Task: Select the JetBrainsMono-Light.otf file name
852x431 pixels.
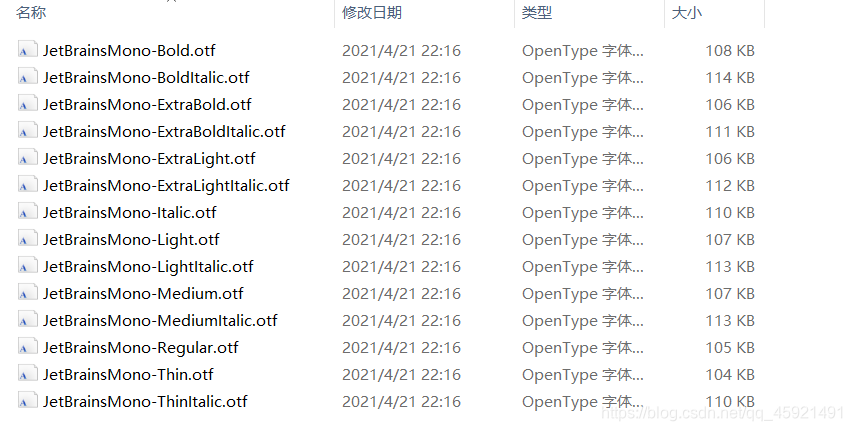Action: (131, 240)
